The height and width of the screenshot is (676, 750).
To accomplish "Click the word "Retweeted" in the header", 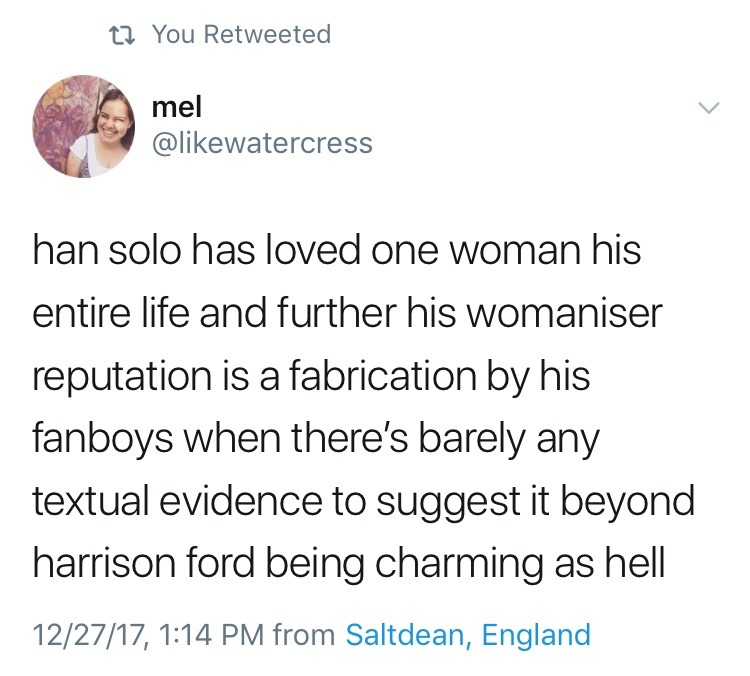I will tap(269, 35).
